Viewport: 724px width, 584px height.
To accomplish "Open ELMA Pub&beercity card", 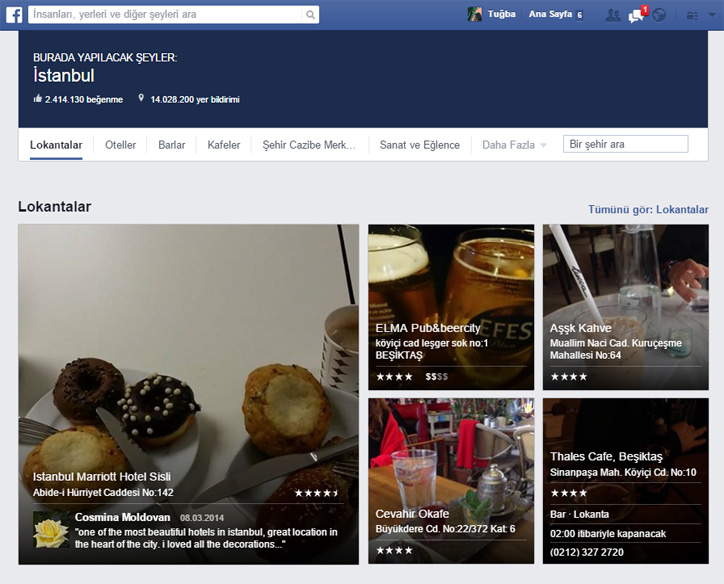I will 451,307.
